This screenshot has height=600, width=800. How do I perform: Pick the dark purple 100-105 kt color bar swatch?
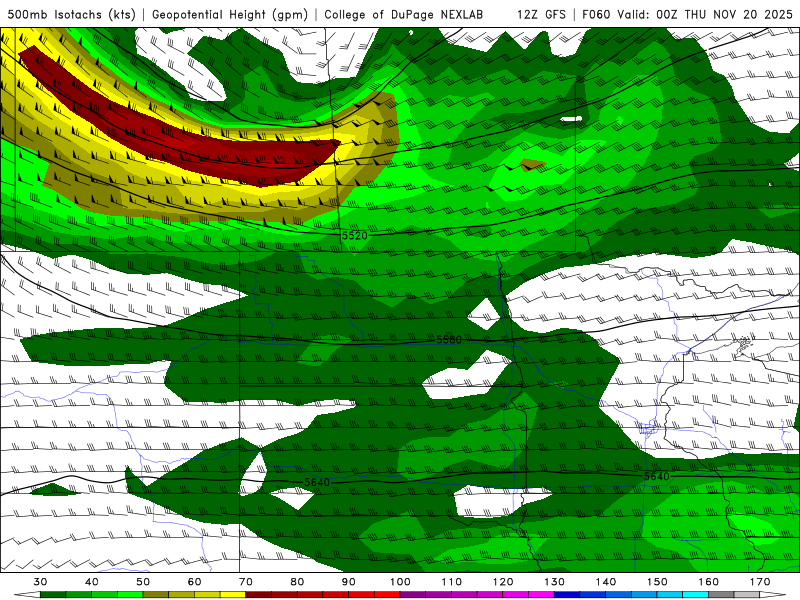[x=413, y=595]
